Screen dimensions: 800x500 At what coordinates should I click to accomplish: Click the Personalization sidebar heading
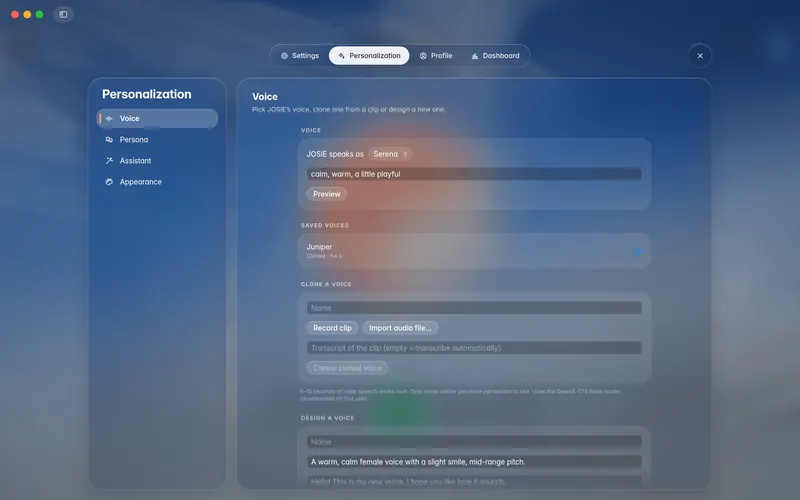(x=147, y=94)
